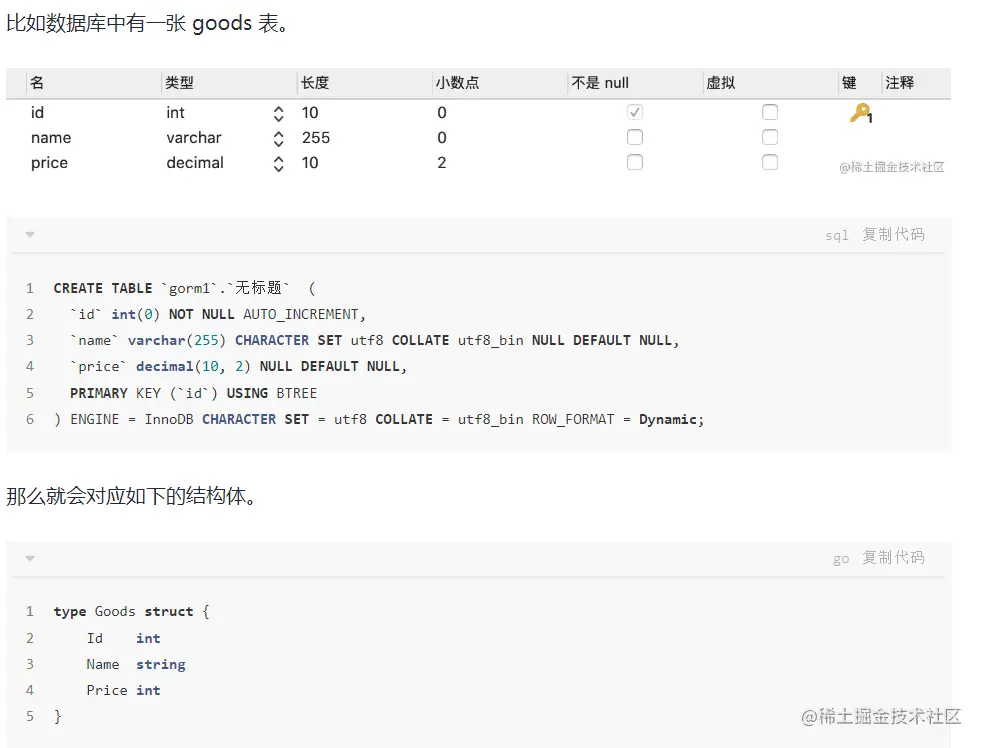
Task: Click the length value 255
Action: [x=316, y=138]
